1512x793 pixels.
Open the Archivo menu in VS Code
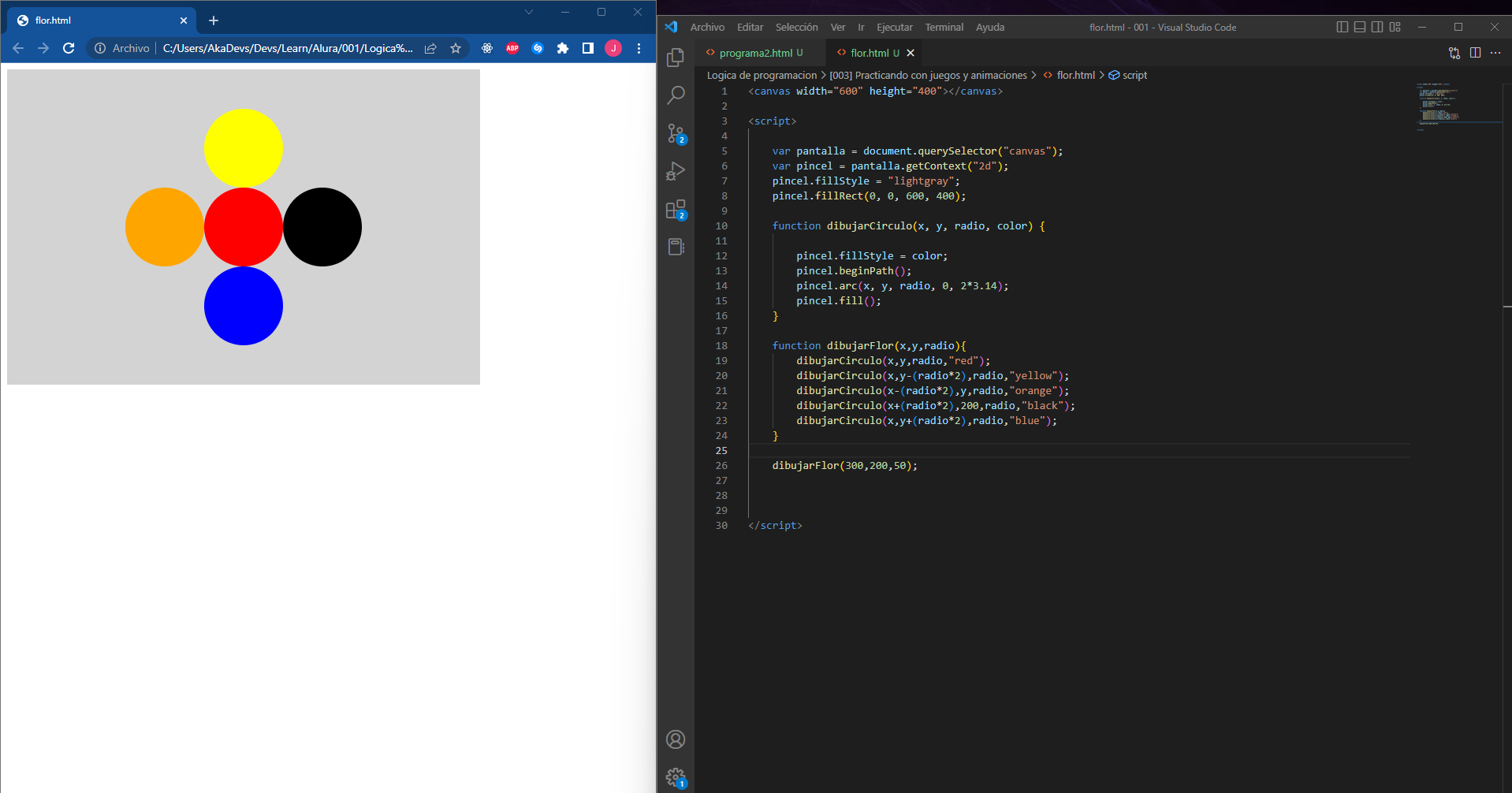pyautogui.click(x=707, y=27)
